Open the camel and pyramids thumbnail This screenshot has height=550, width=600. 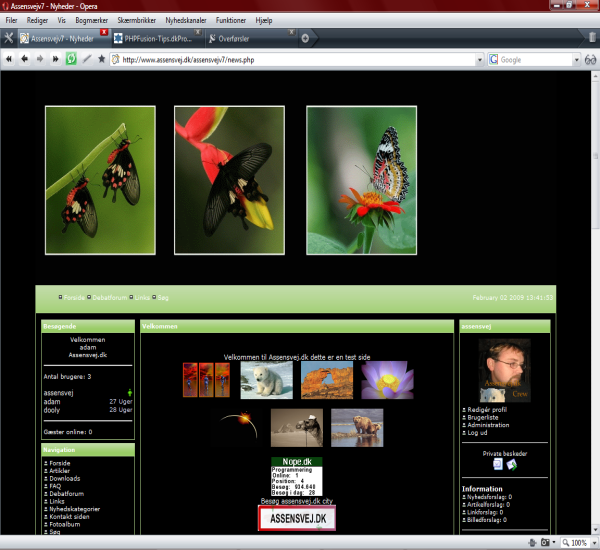click(x=297, y=428)
